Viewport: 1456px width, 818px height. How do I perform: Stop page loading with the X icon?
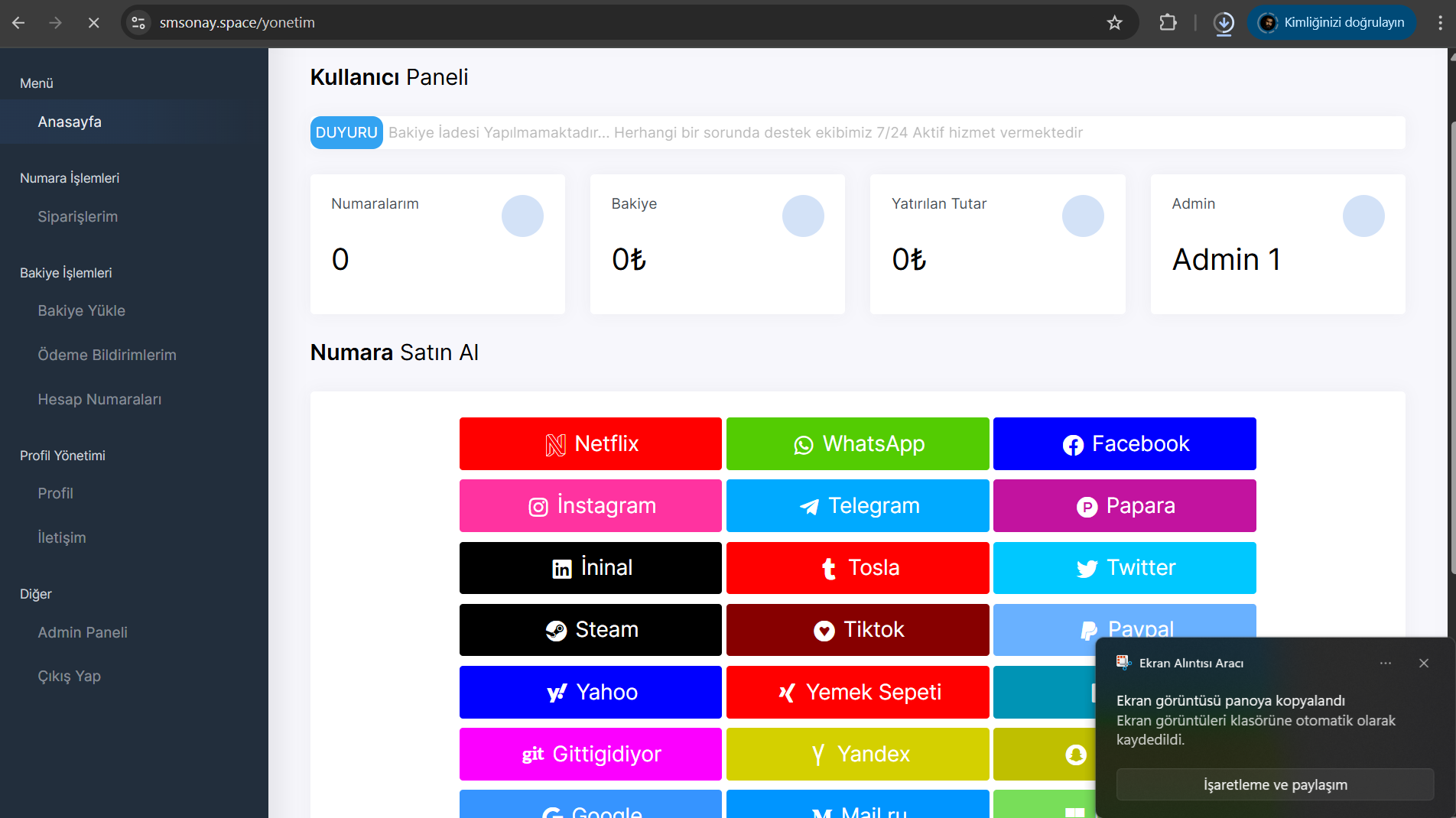click(93, 23)
